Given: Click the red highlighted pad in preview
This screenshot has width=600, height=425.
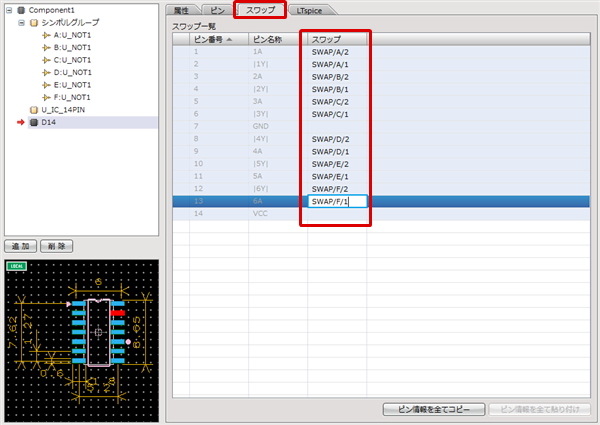Looking at the screenshot, I should click(117, 313).
